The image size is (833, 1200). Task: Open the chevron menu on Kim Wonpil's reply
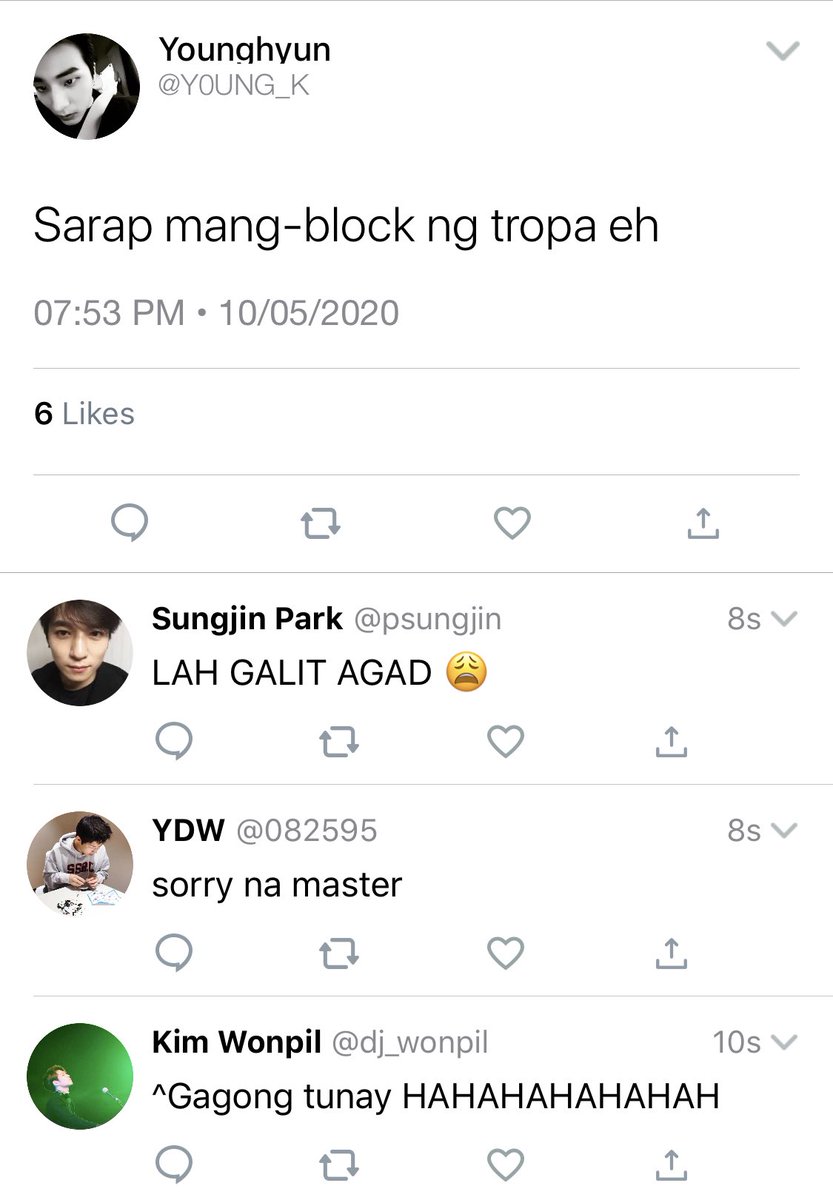click(x=785, y=1043)
